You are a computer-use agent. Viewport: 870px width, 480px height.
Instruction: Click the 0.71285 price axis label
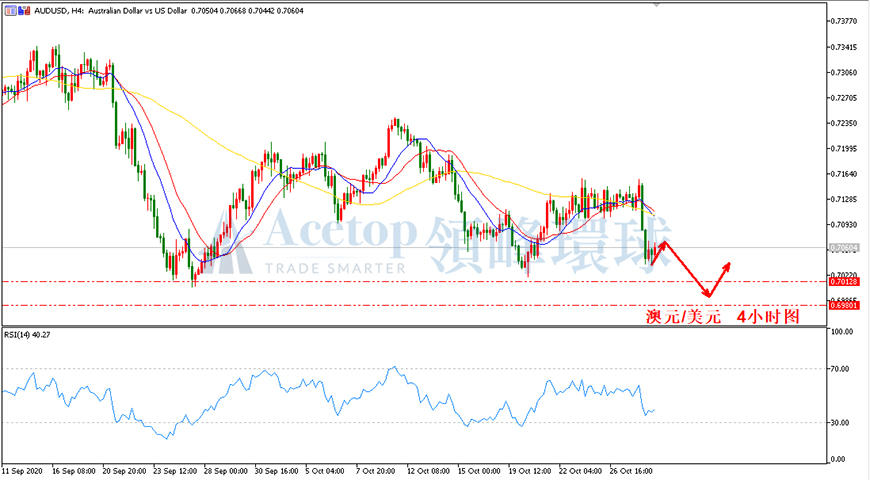pyautogui.click(x=844, y=199)
